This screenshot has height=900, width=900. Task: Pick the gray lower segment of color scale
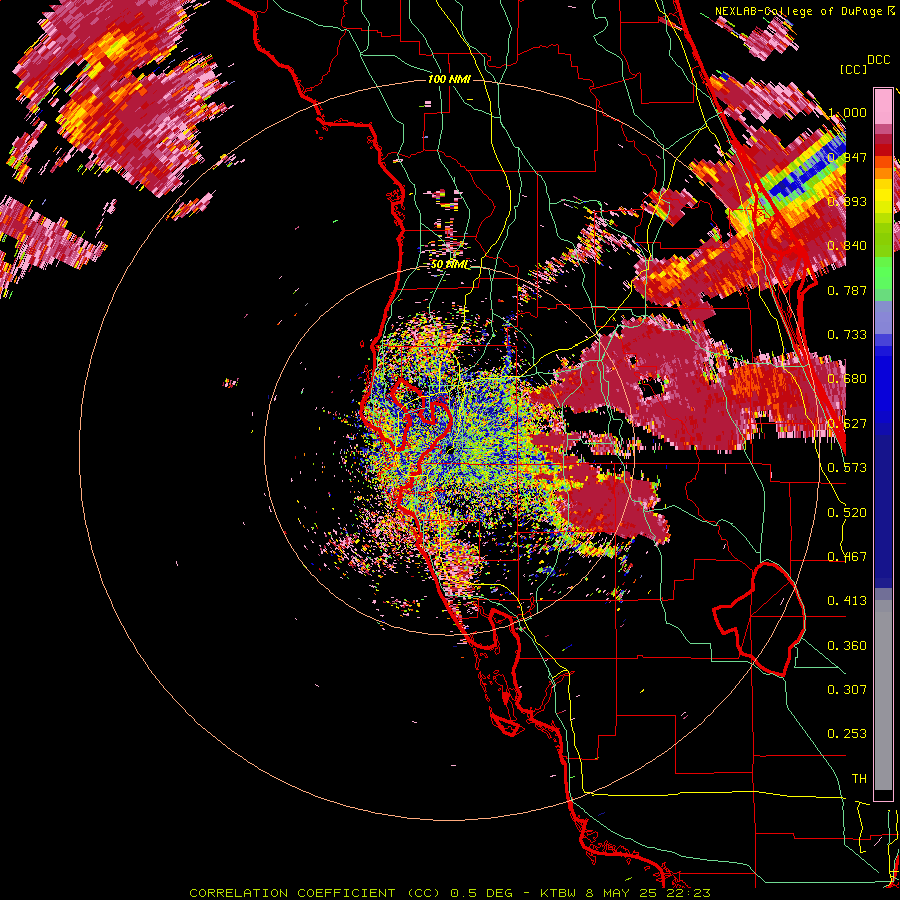(883, 695)
